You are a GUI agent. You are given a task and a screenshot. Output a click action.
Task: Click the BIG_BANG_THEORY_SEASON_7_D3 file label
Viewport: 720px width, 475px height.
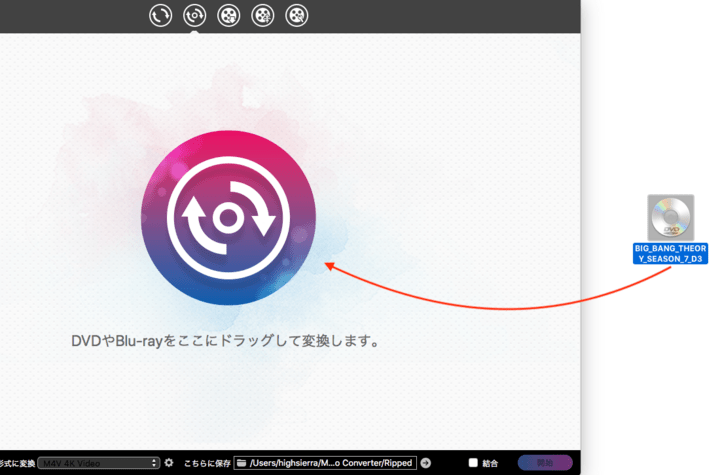670,253
